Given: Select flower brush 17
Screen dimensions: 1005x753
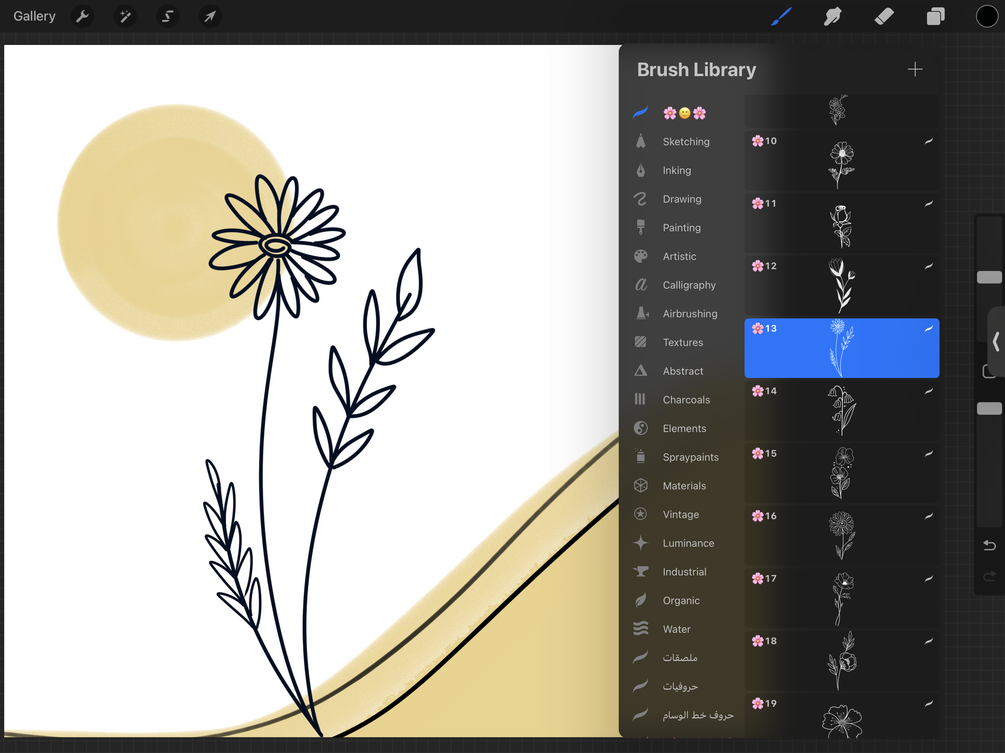Looking at the screenshot, I should click(x=842, y=598).
